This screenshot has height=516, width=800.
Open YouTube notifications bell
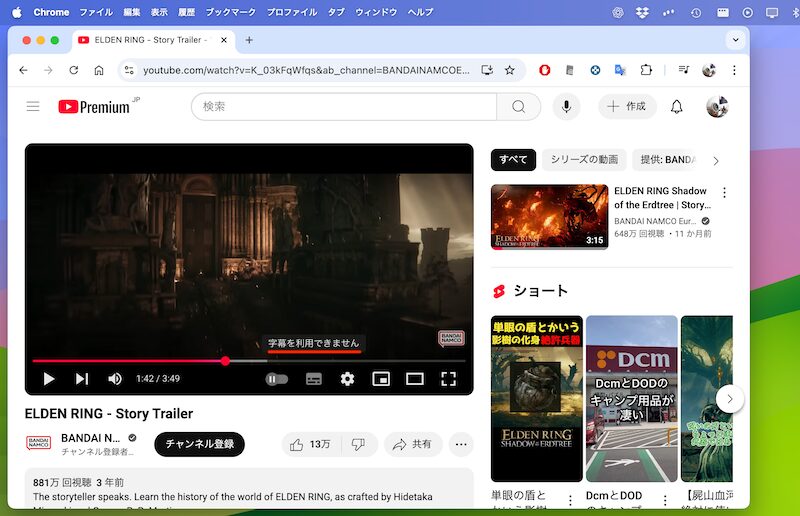pos(677,107)
